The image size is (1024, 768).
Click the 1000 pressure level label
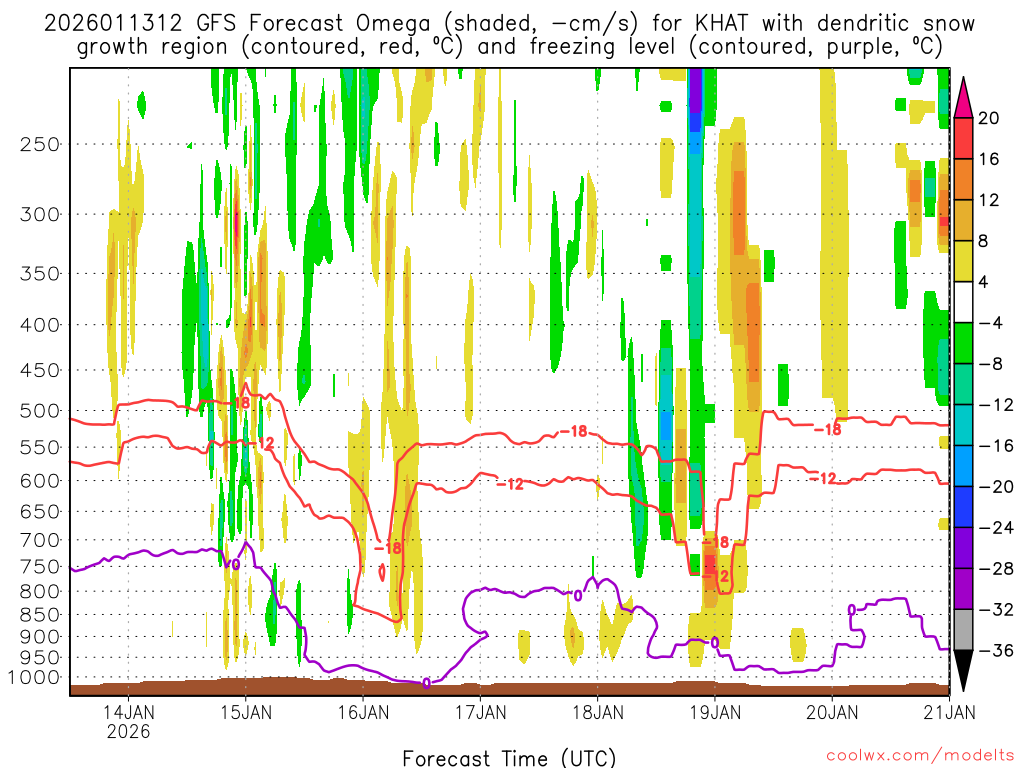coord(35,678)
